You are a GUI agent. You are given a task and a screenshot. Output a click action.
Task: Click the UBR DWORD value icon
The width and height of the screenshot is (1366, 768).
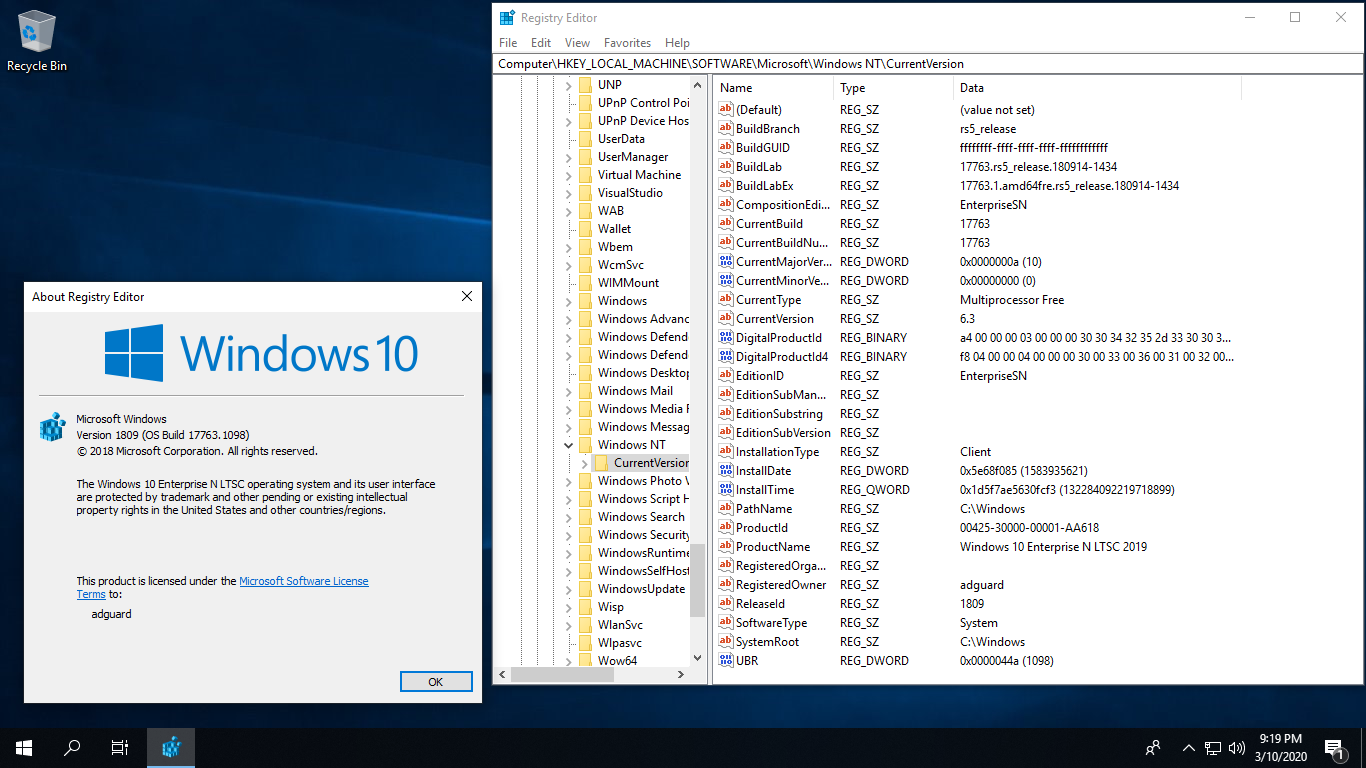coord(727,661)
